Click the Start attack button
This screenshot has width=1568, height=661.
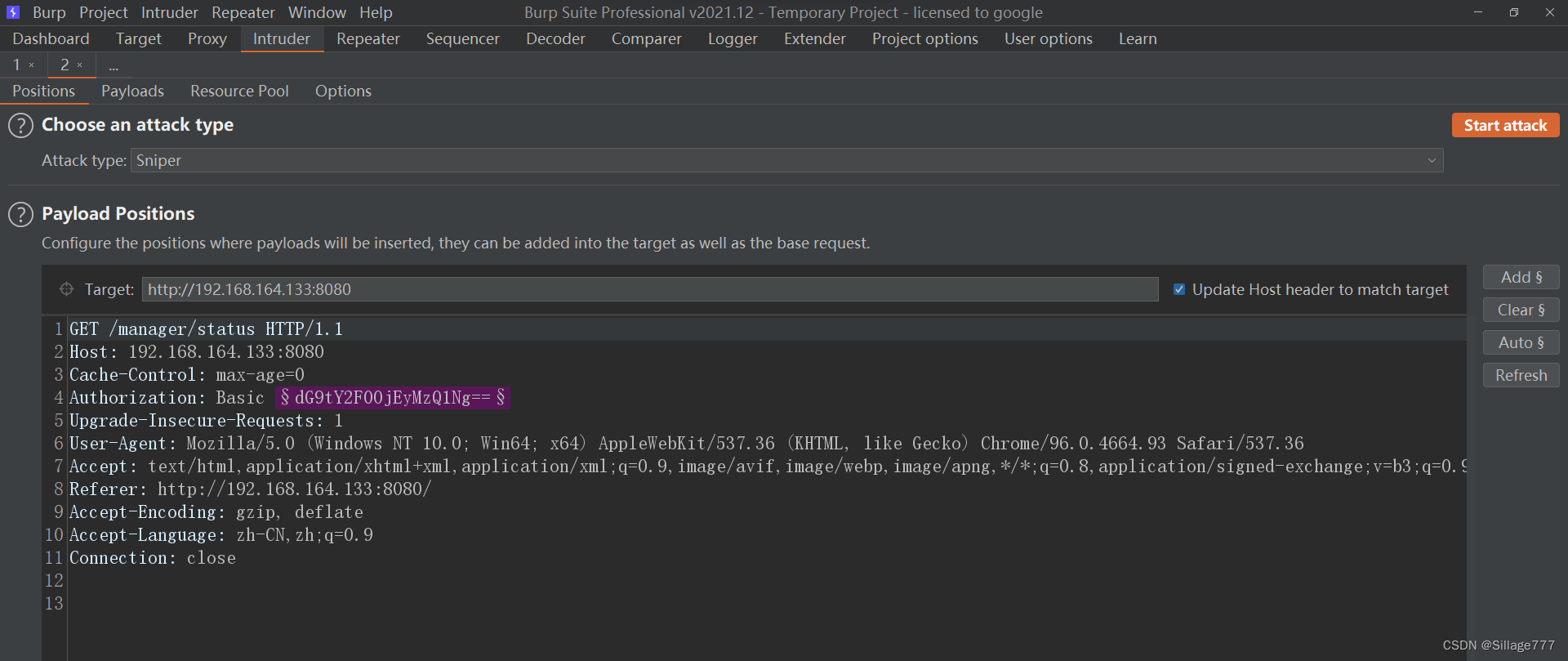(1505, 125)
